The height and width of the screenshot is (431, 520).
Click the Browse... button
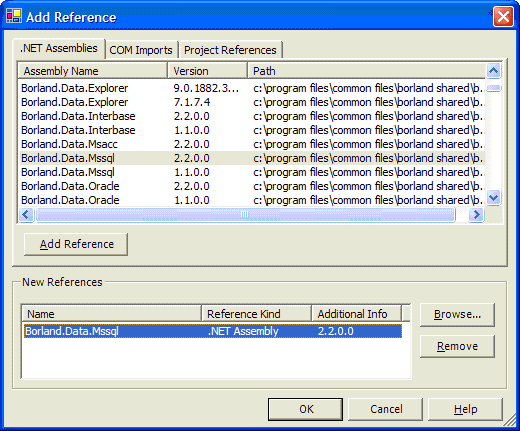pos(457,314)
